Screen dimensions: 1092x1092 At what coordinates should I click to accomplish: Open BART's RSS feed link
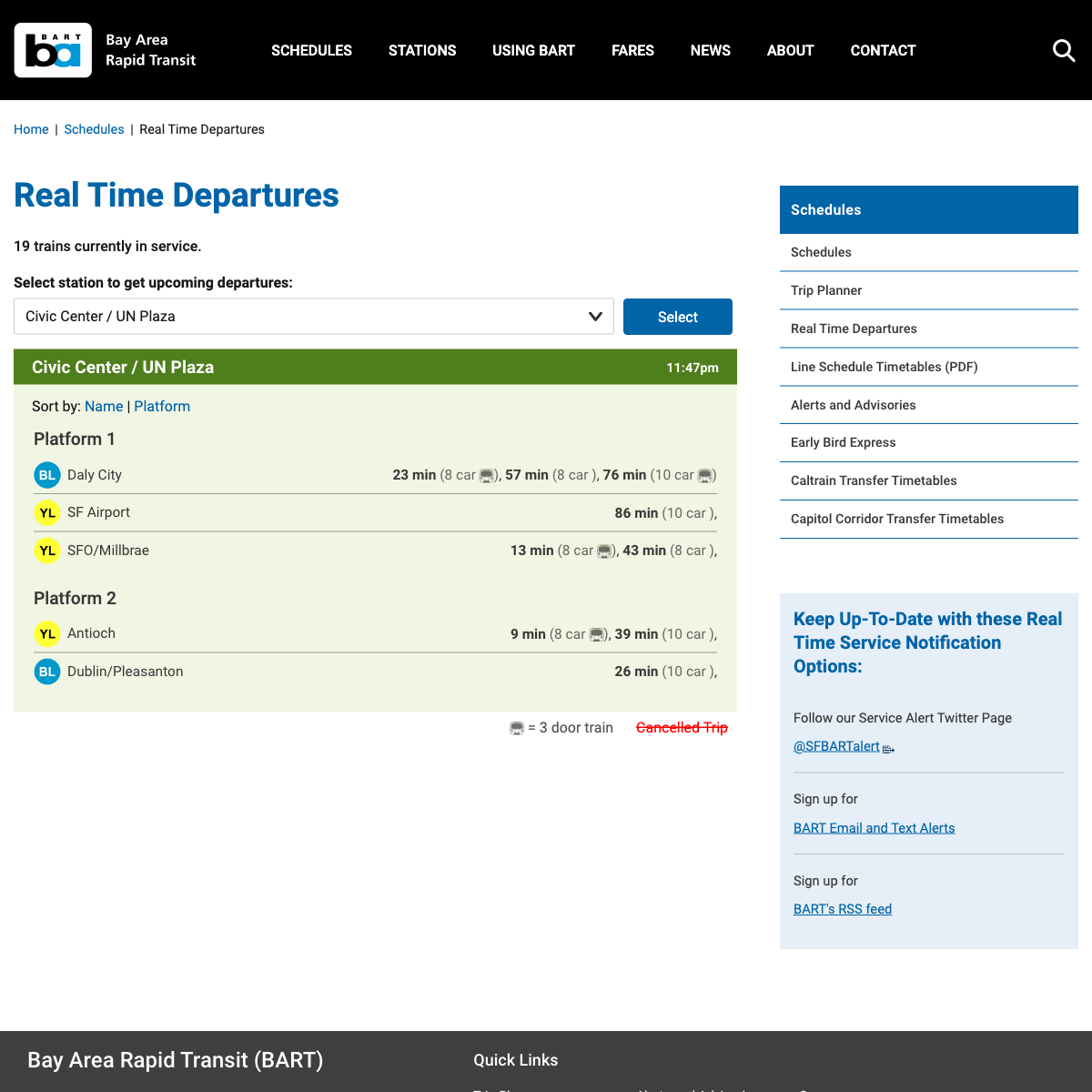click(x=843, y=909)
